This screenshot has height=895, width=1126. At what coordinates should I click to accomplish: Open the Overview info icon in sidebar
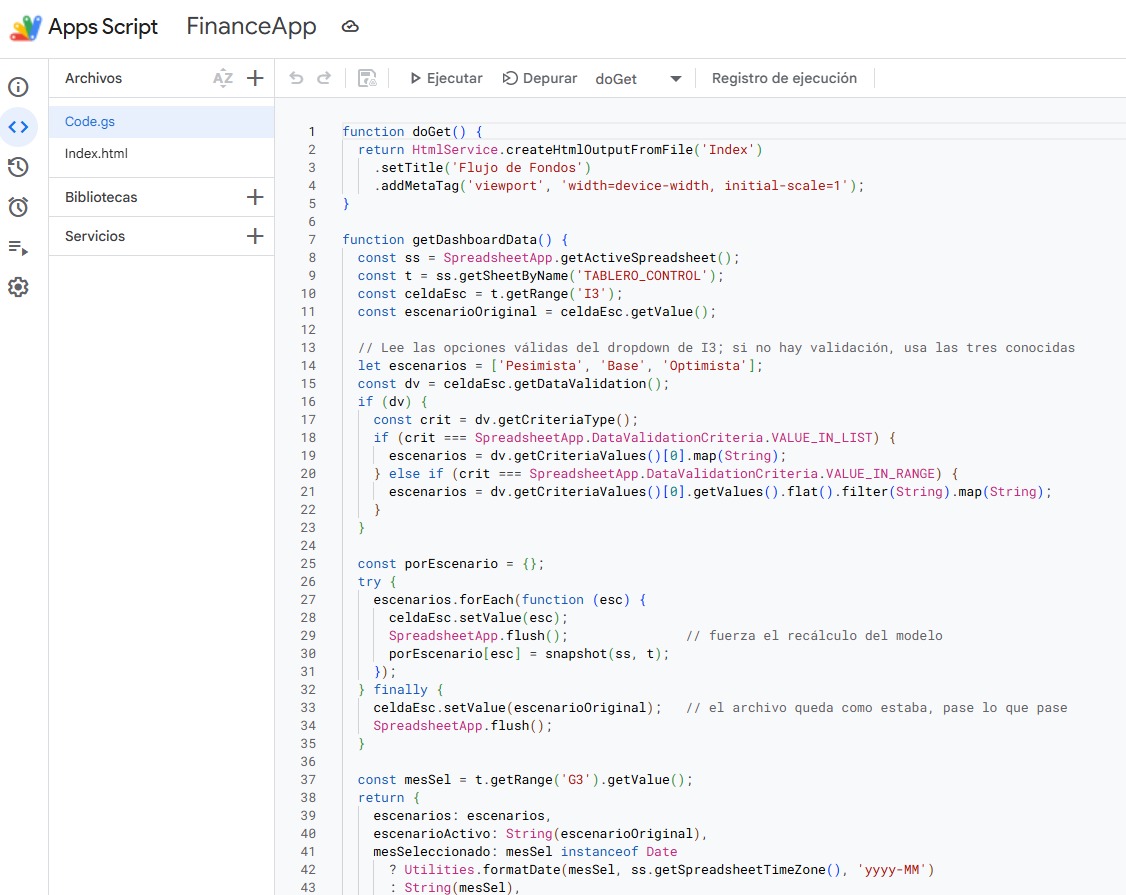18,87
